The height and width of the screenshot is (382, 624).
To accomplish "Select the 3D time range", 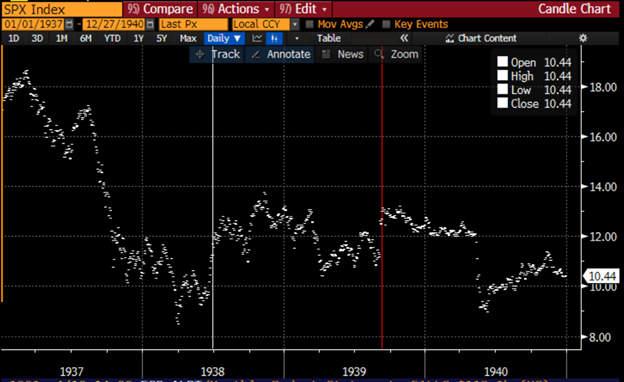I will tap(37, 38).
